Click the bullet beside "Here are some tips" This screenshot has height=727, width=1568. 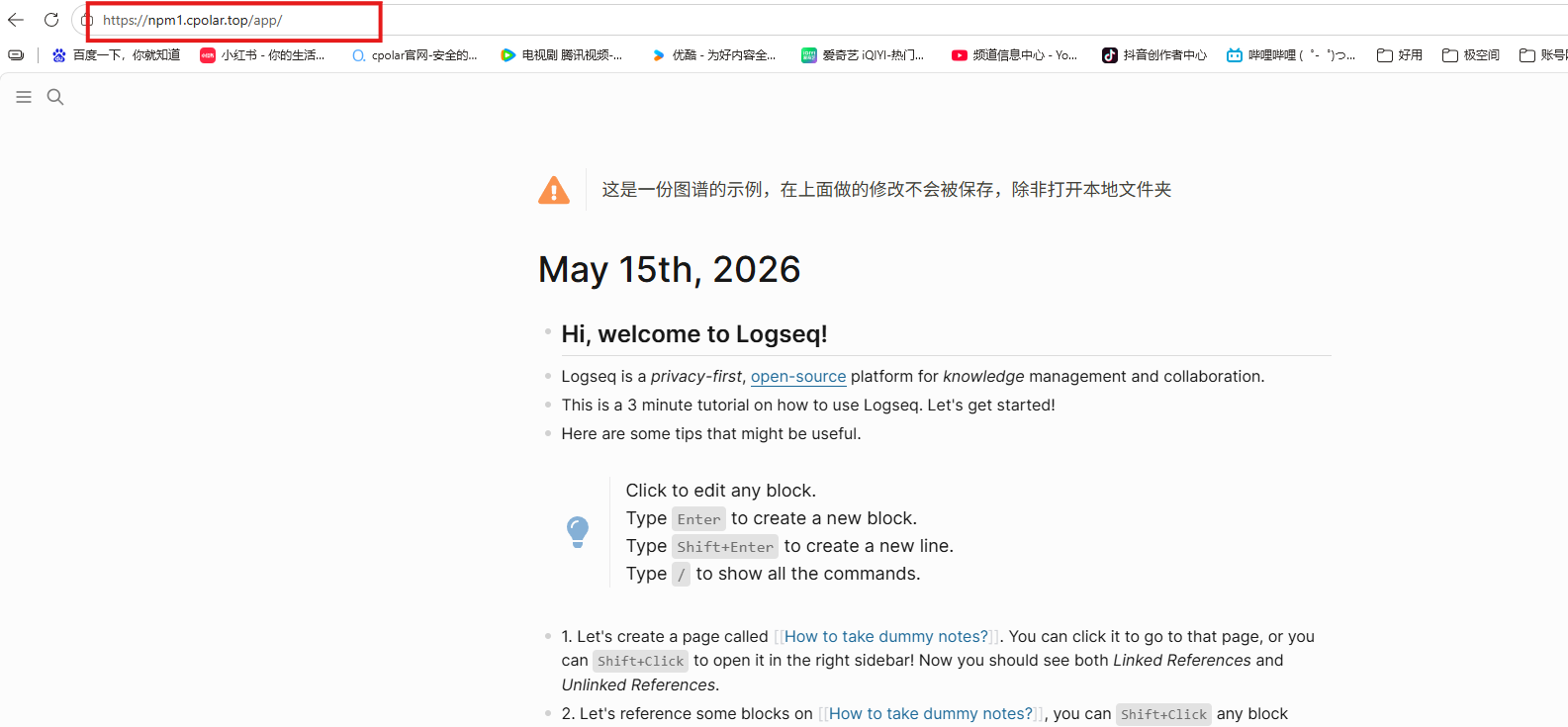point(547,434)
